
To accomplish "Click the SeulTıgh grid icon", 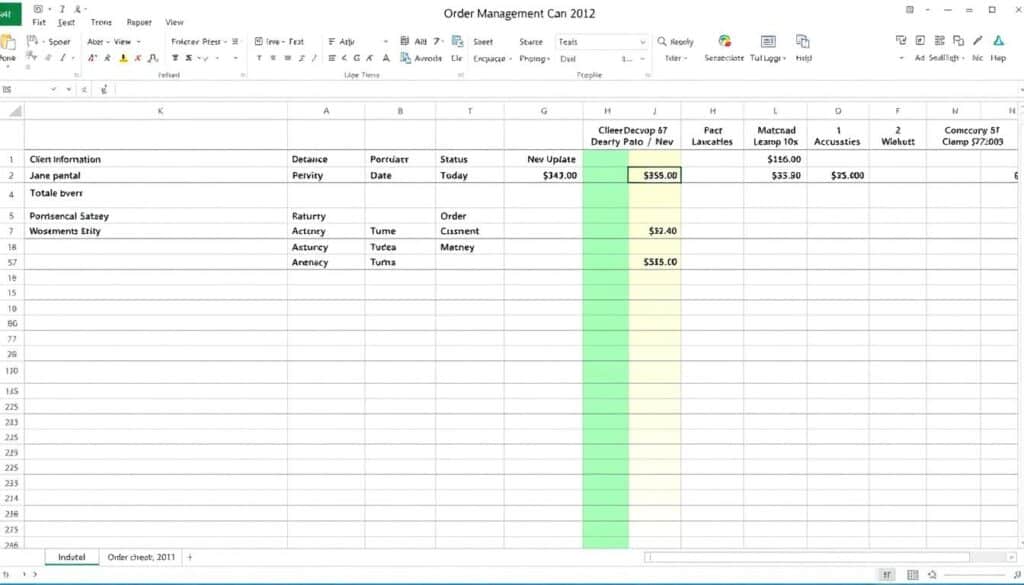I will coord(939,40).
